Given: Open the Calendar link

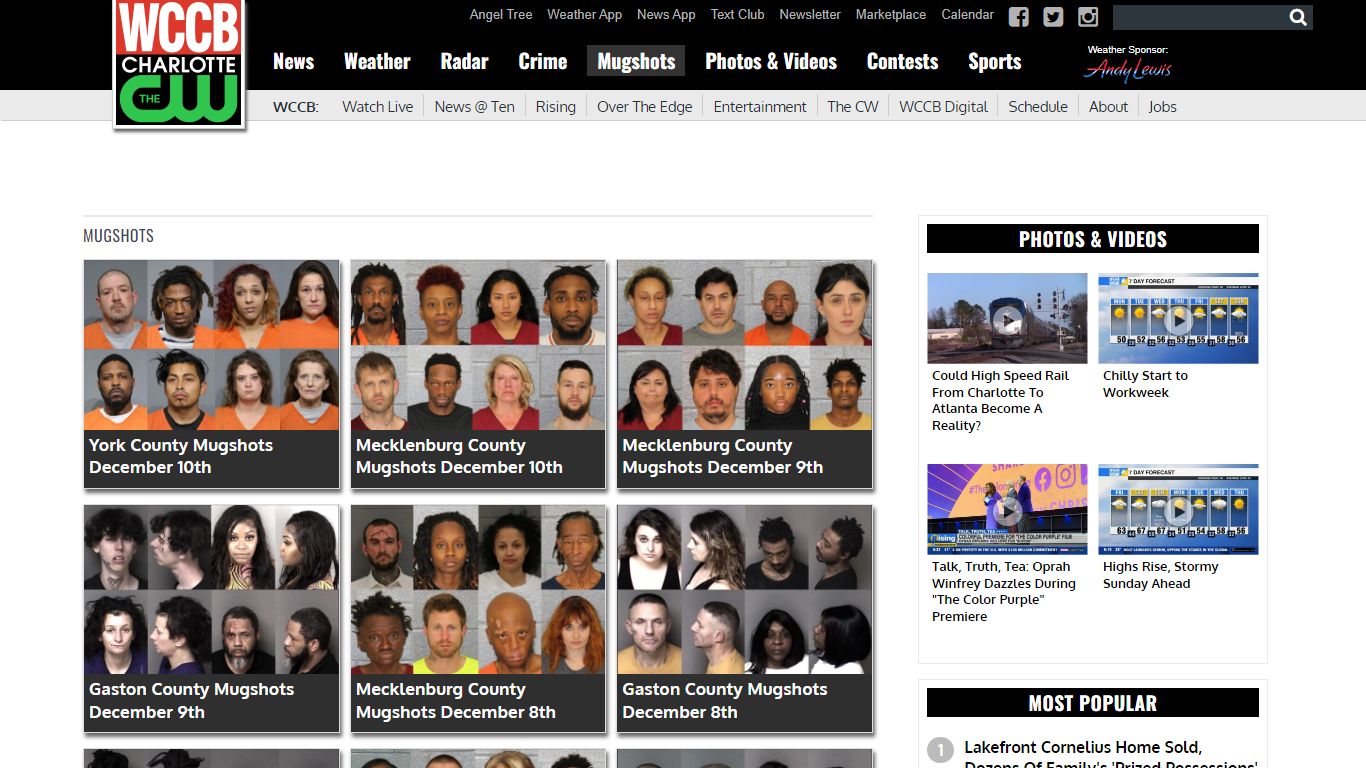Looking at the screenshot, I should [x=967, y=15].
